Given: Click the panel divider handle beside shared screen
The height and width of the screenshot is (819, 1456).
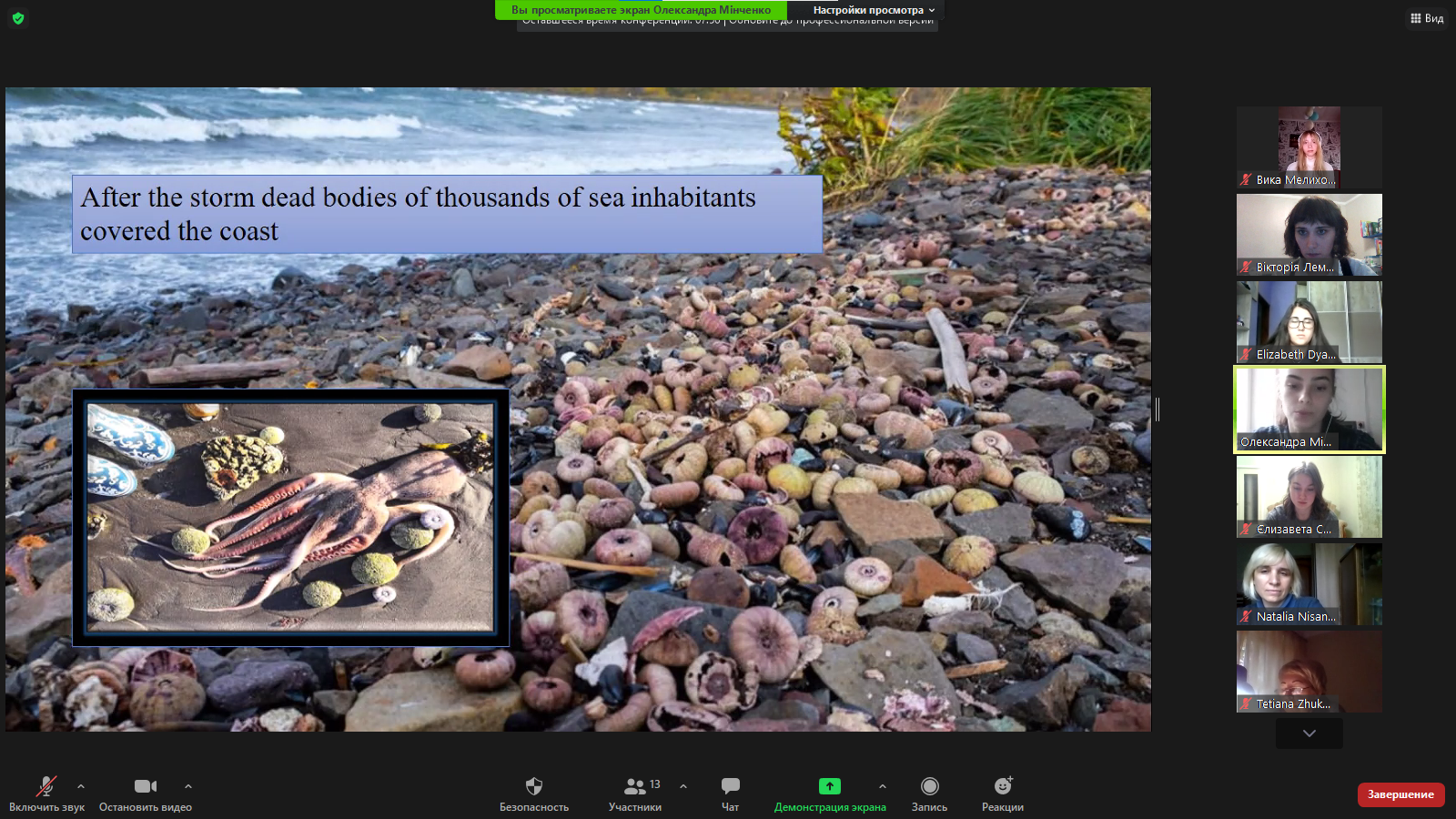Looking at the screenshot, I should tap(1158, 409).
